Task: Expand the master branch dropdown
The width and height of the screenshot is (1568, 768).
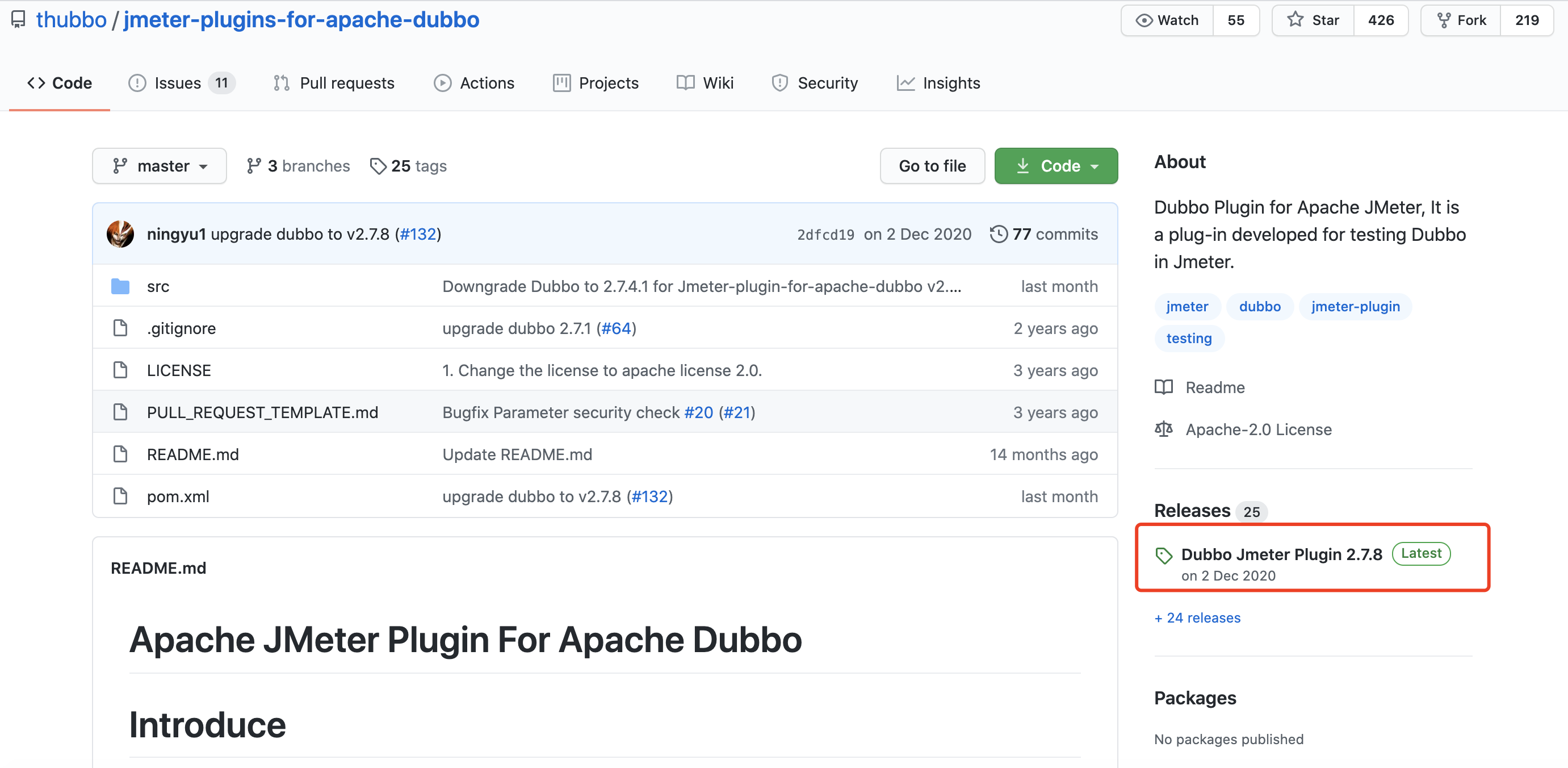Action: [x=160, y=166]
